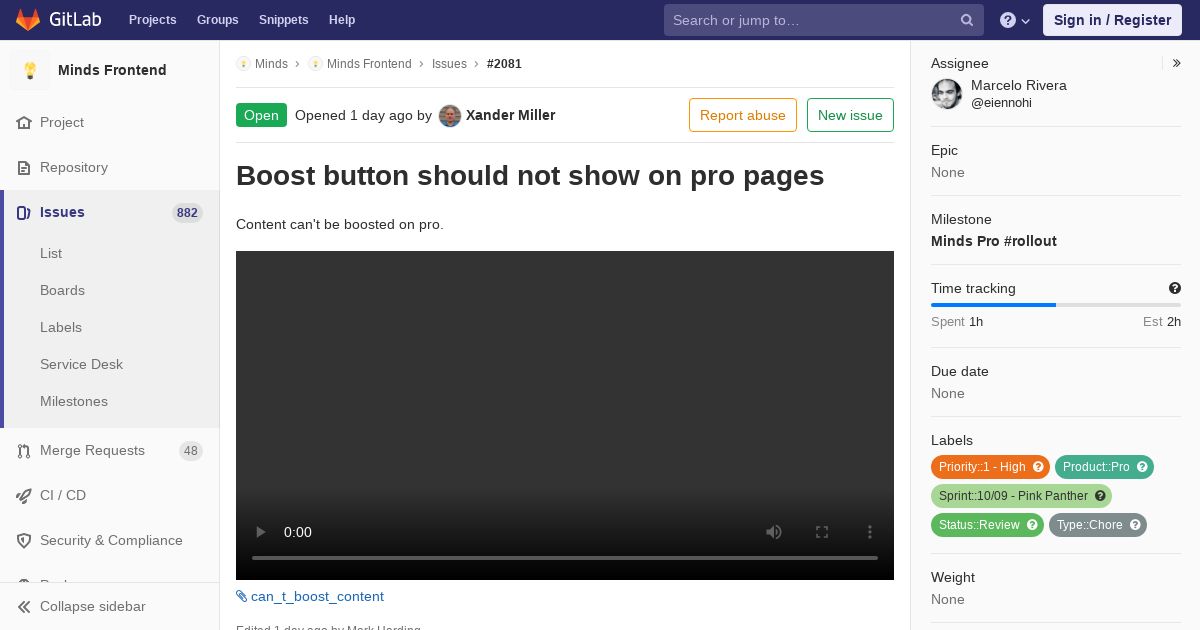Click Minds Frontend in the breadcrumb

(x=369, y=64)
